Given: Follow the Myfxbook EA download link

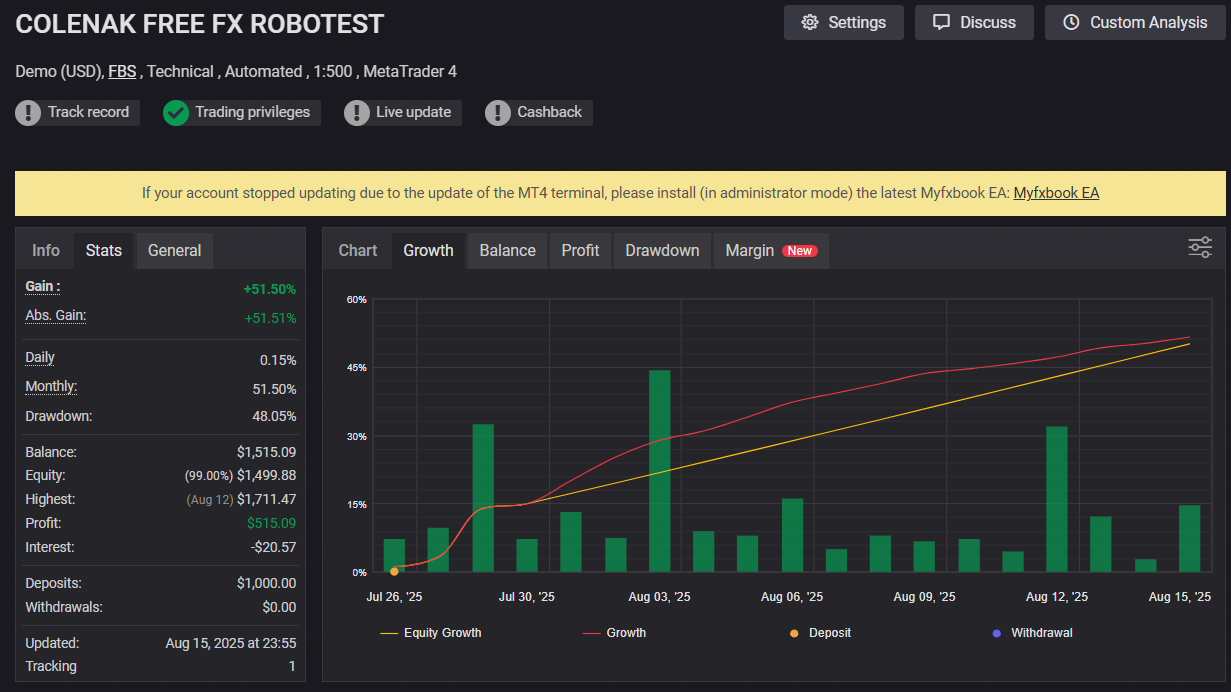Looking at the screenshot, I should click(1056, 193).
